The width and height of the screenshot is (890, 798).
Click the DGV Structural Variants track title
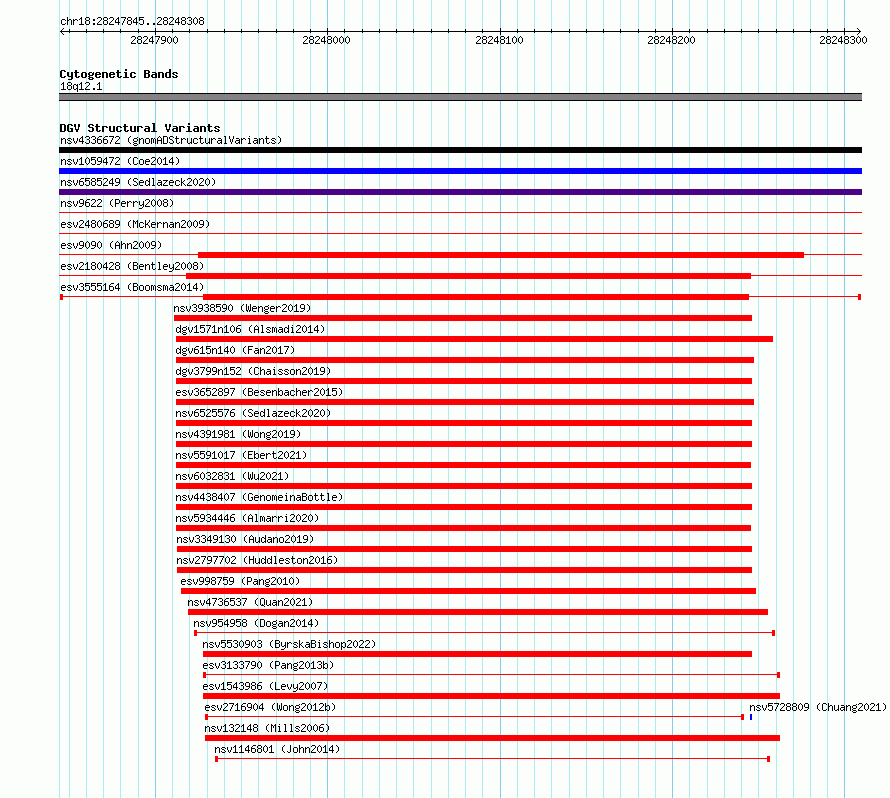pos(140,128)
